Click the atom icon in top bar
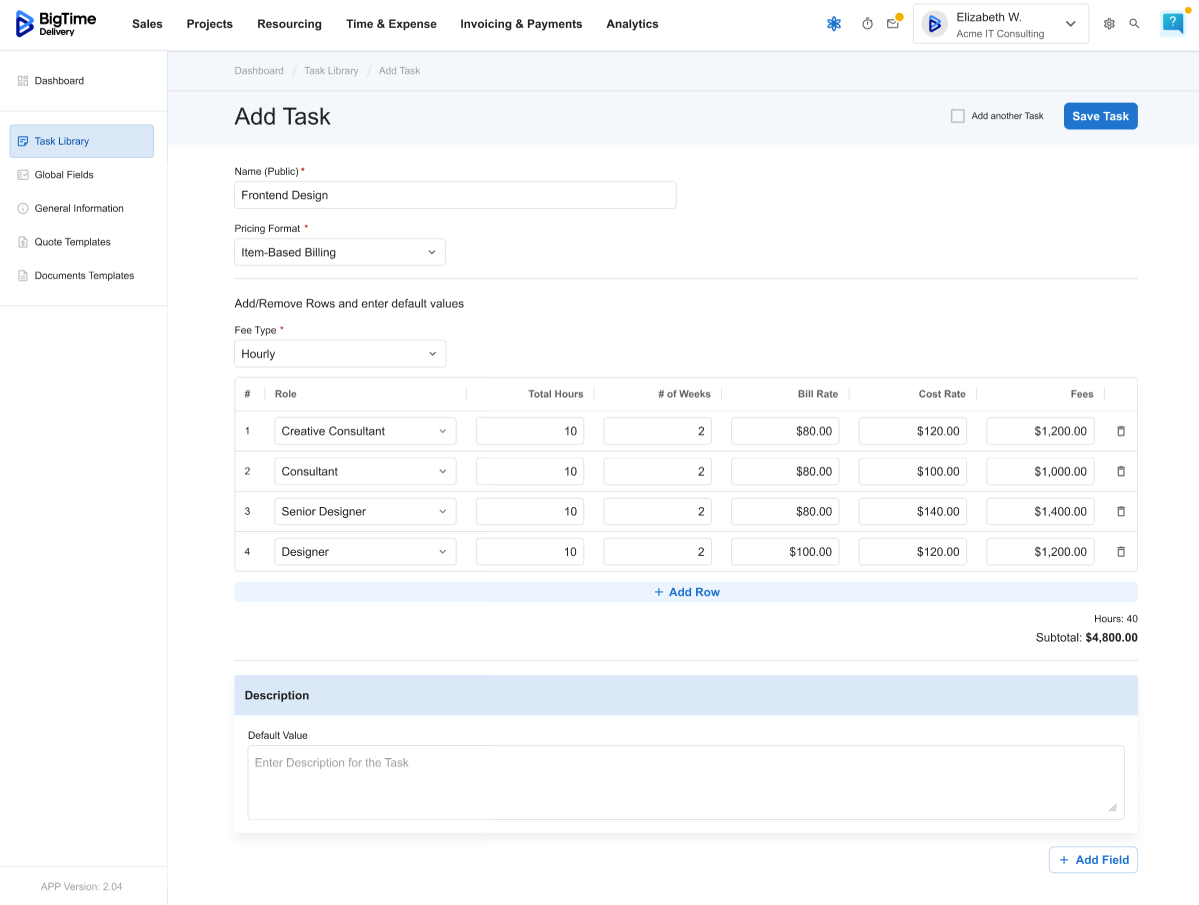1199x905 pixels. point(833,24)
